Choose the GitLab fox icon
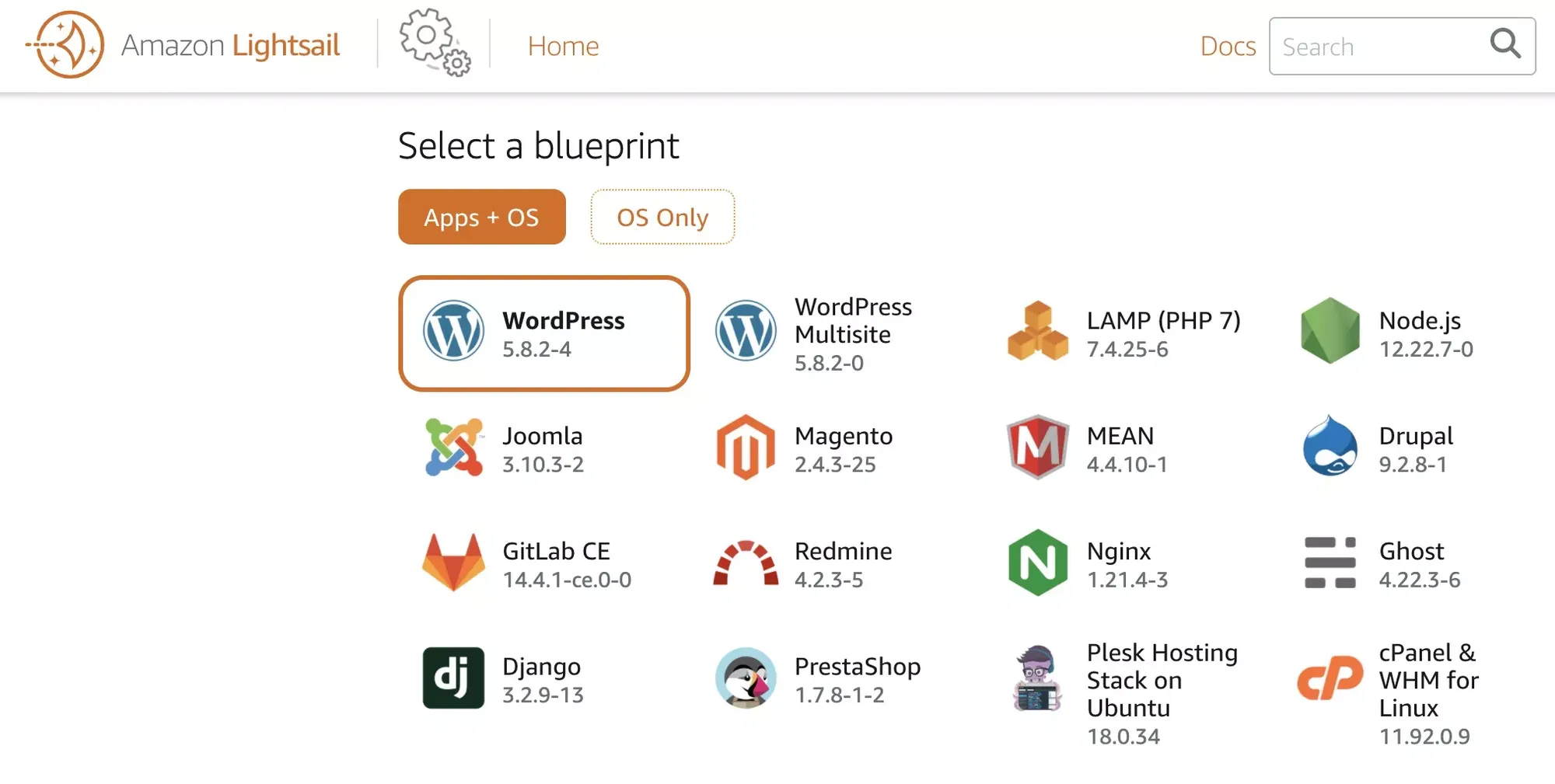The width and height of the screenshot is (1555, 784). pos(453,562)
